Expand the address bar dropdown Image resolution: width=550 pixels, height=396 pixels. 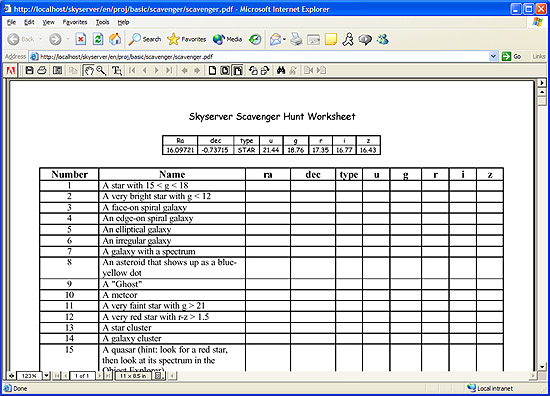point(493,56)
